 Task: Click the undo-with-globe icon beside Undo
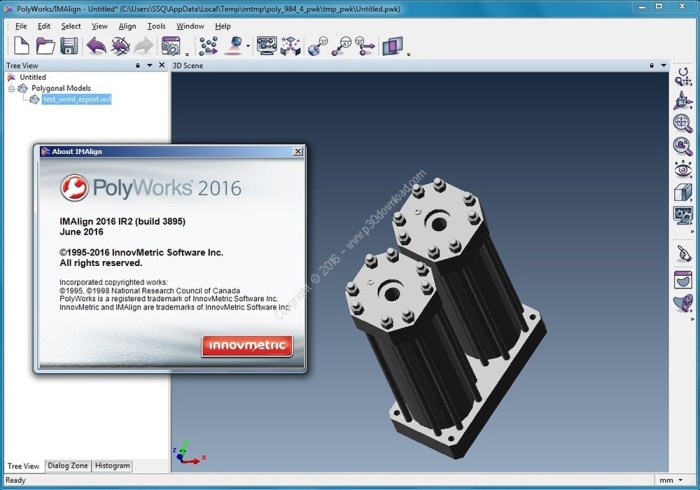pos(120,46)
